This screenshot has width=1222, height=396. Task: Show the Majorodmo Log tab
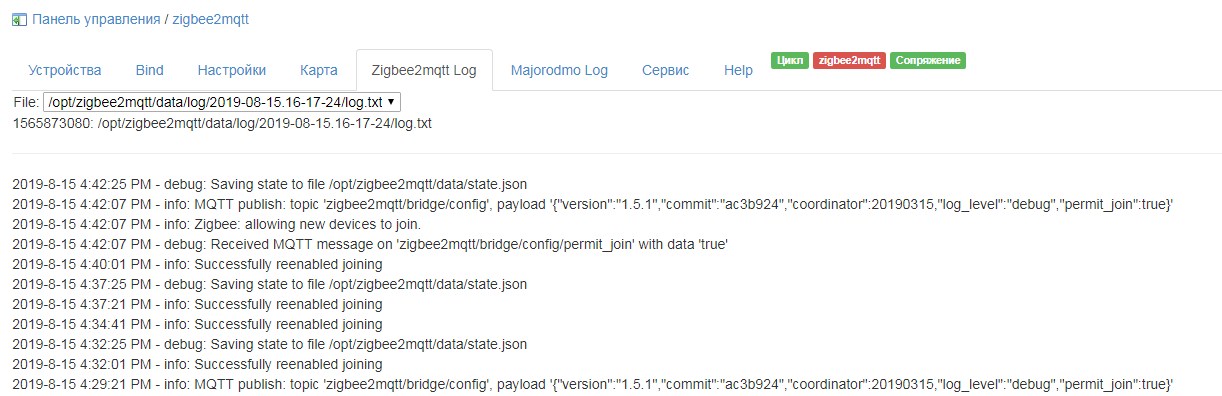(559, 70)
